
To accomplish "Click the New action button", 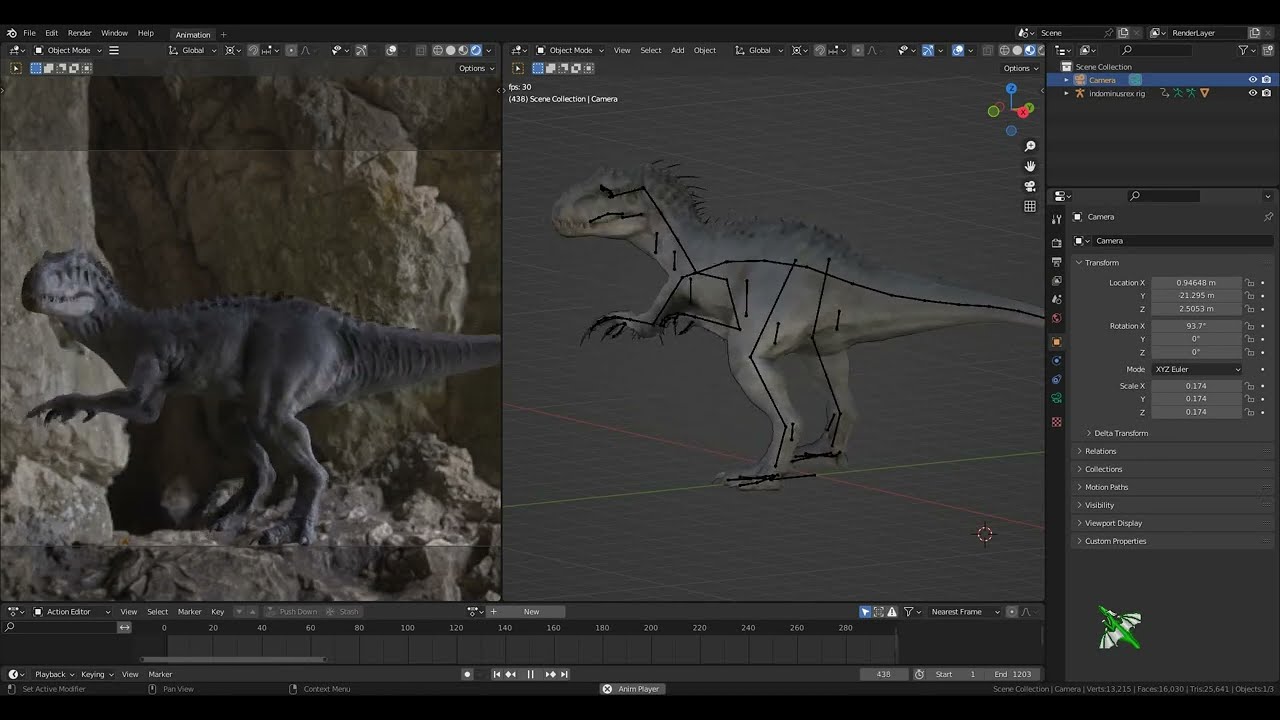I will click(532, 612).
